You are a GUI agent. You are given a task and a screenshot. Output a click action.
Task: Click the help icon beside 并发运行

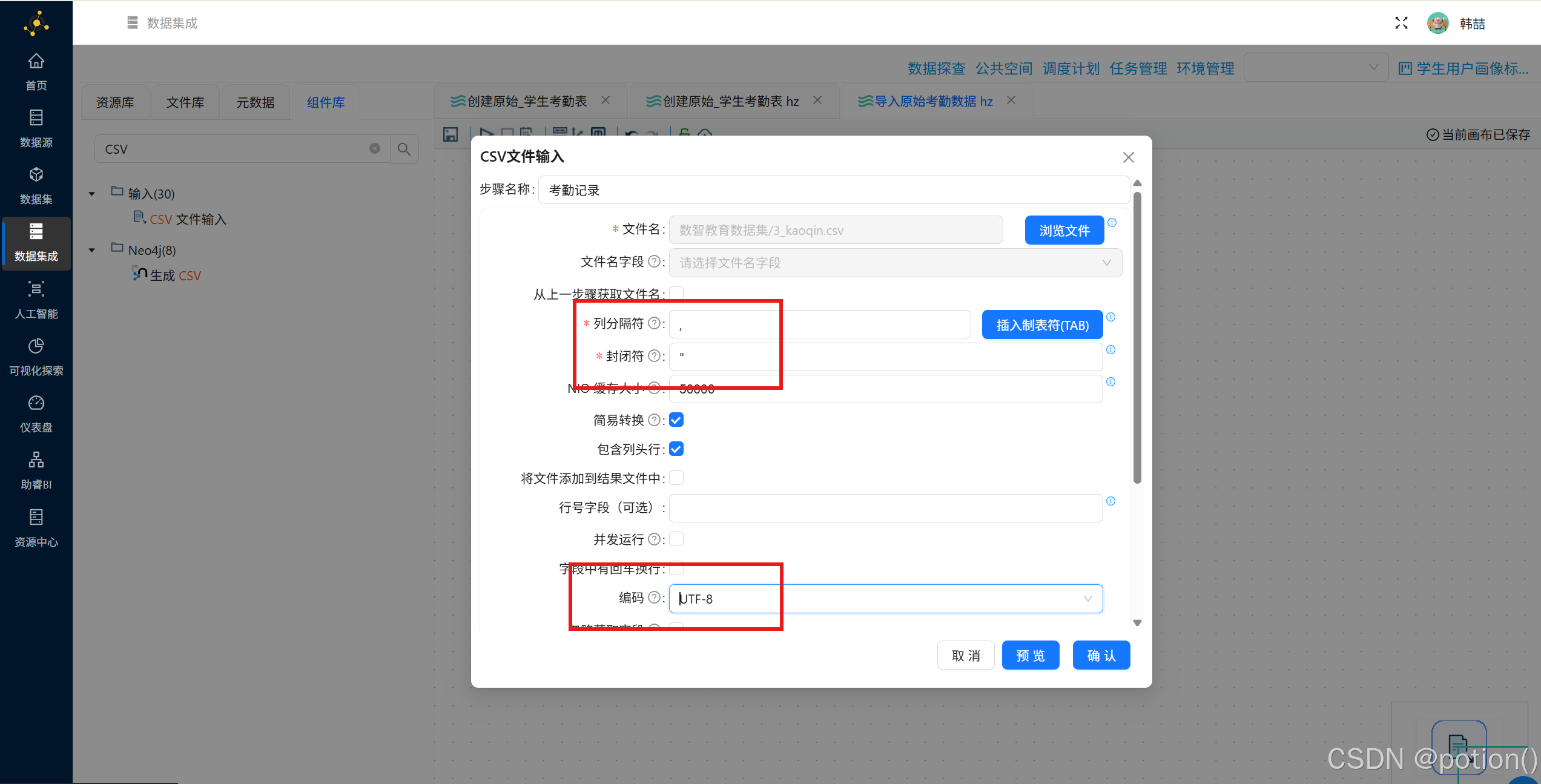[654, 539]
